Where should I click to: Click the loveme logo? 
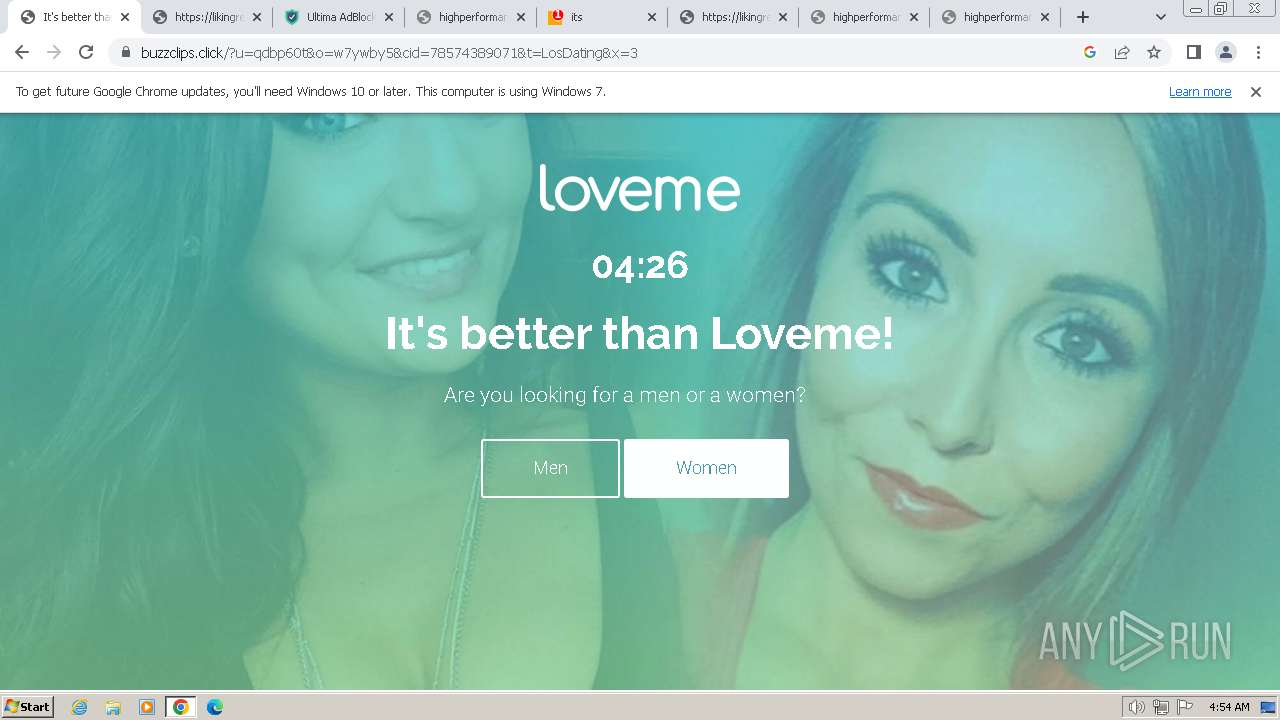pyautogui.click(x=639, y=188)
